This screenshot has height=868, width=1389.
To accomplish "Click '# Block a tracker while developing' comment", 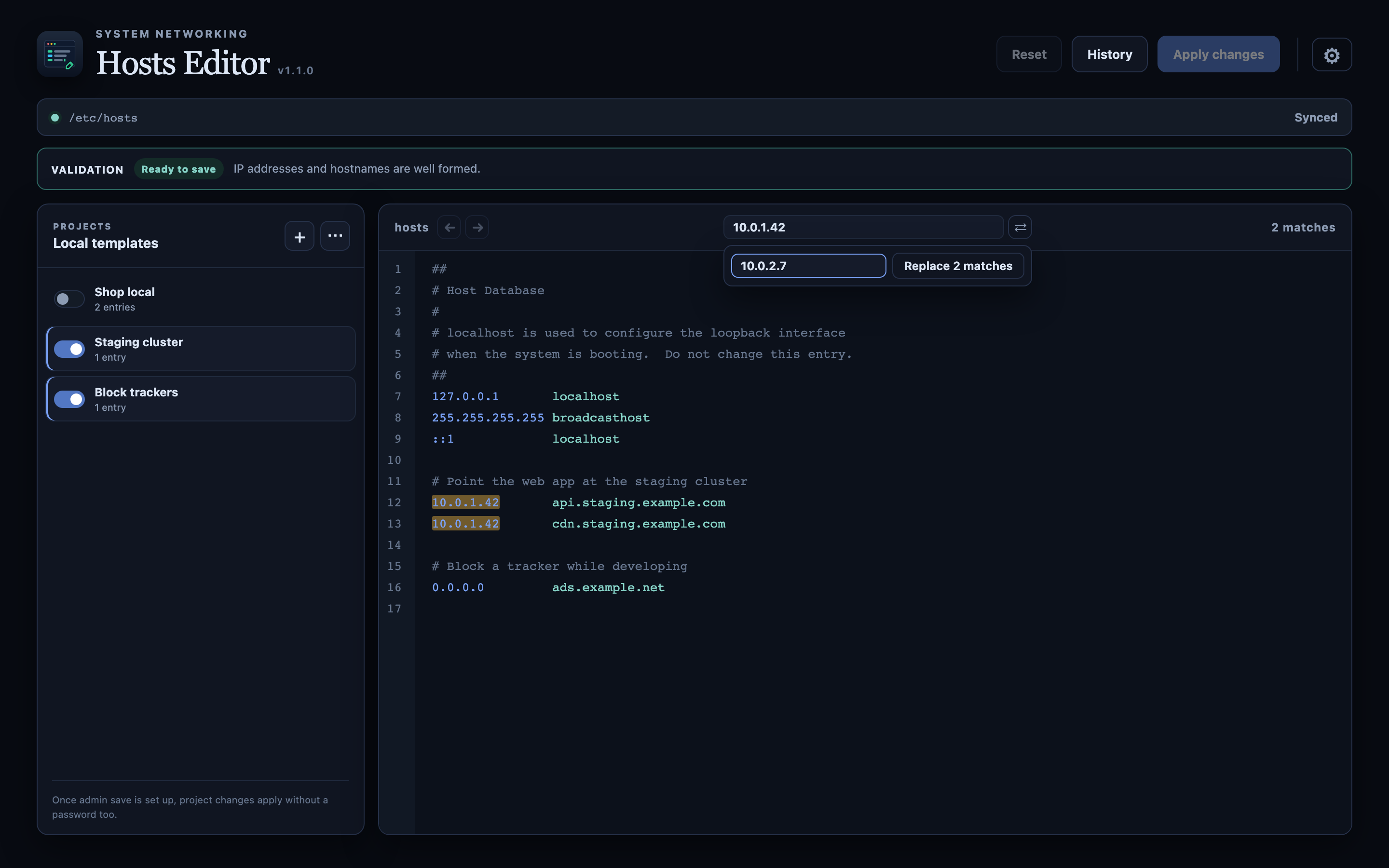I will point(559,566).
